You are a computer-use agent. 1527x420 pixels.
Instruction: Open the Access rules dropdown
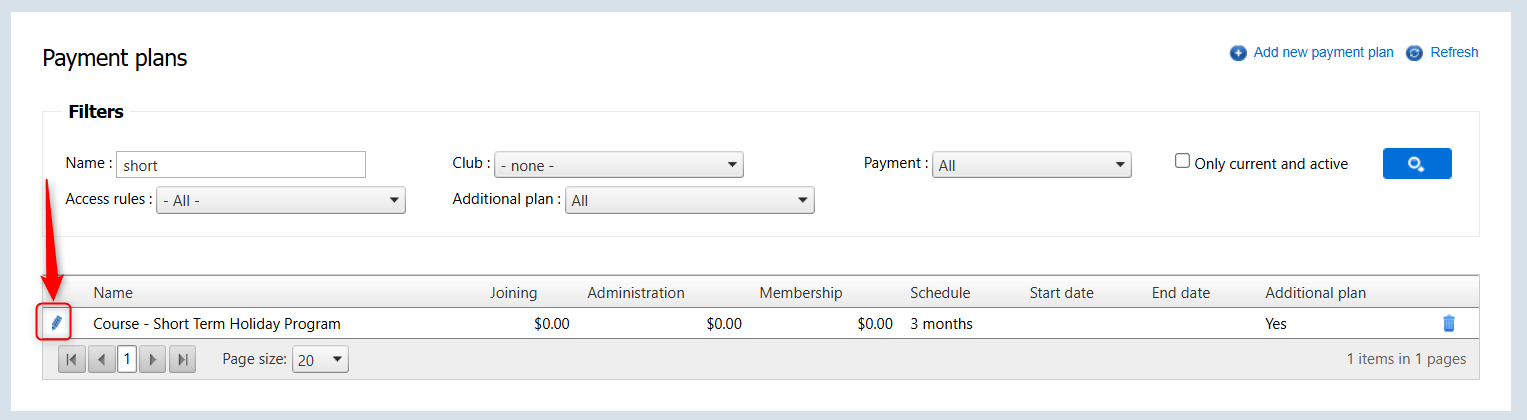[280, 201]
